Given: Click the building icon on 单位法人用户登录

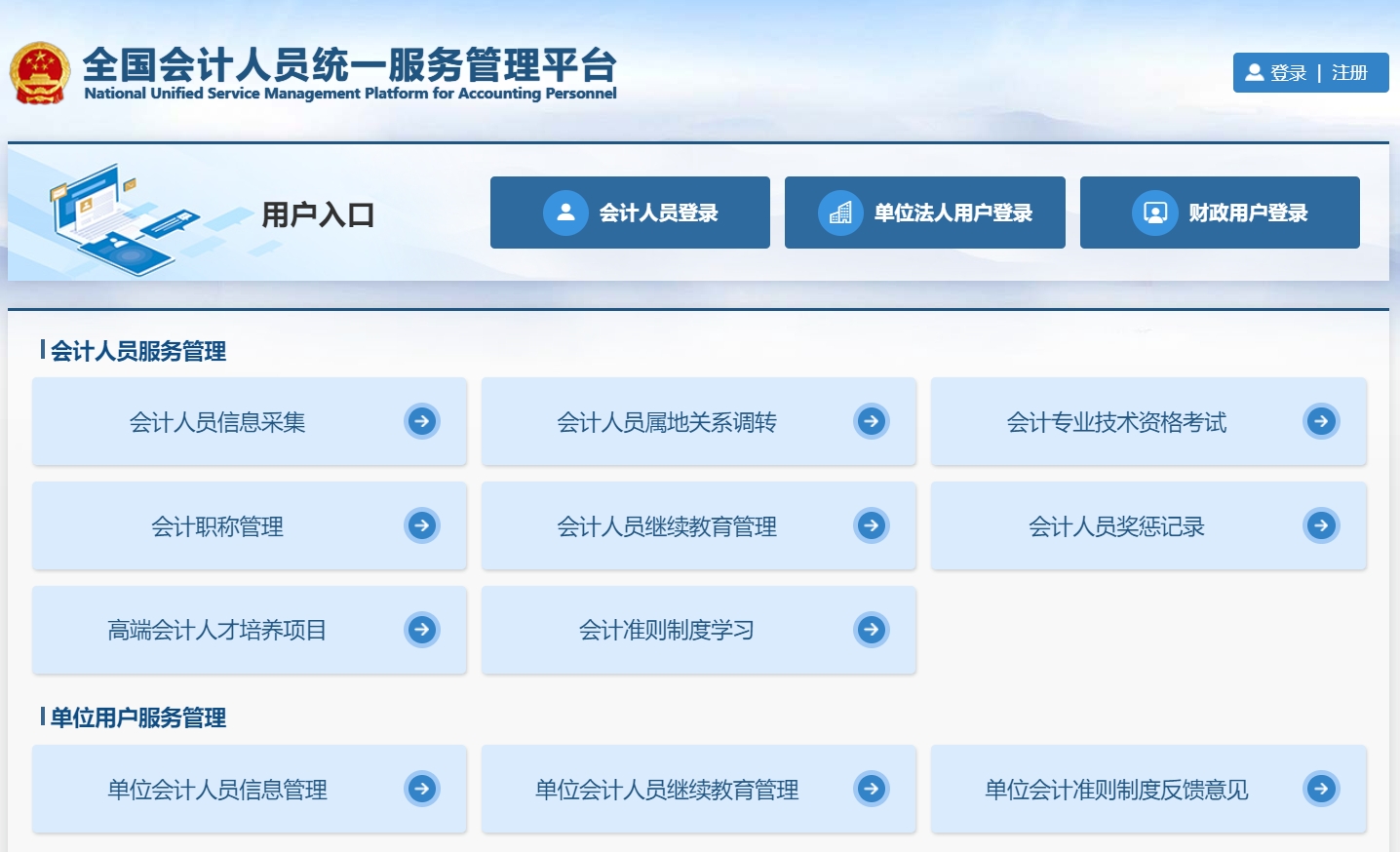Looking at the screenshot, I should 840,213.
